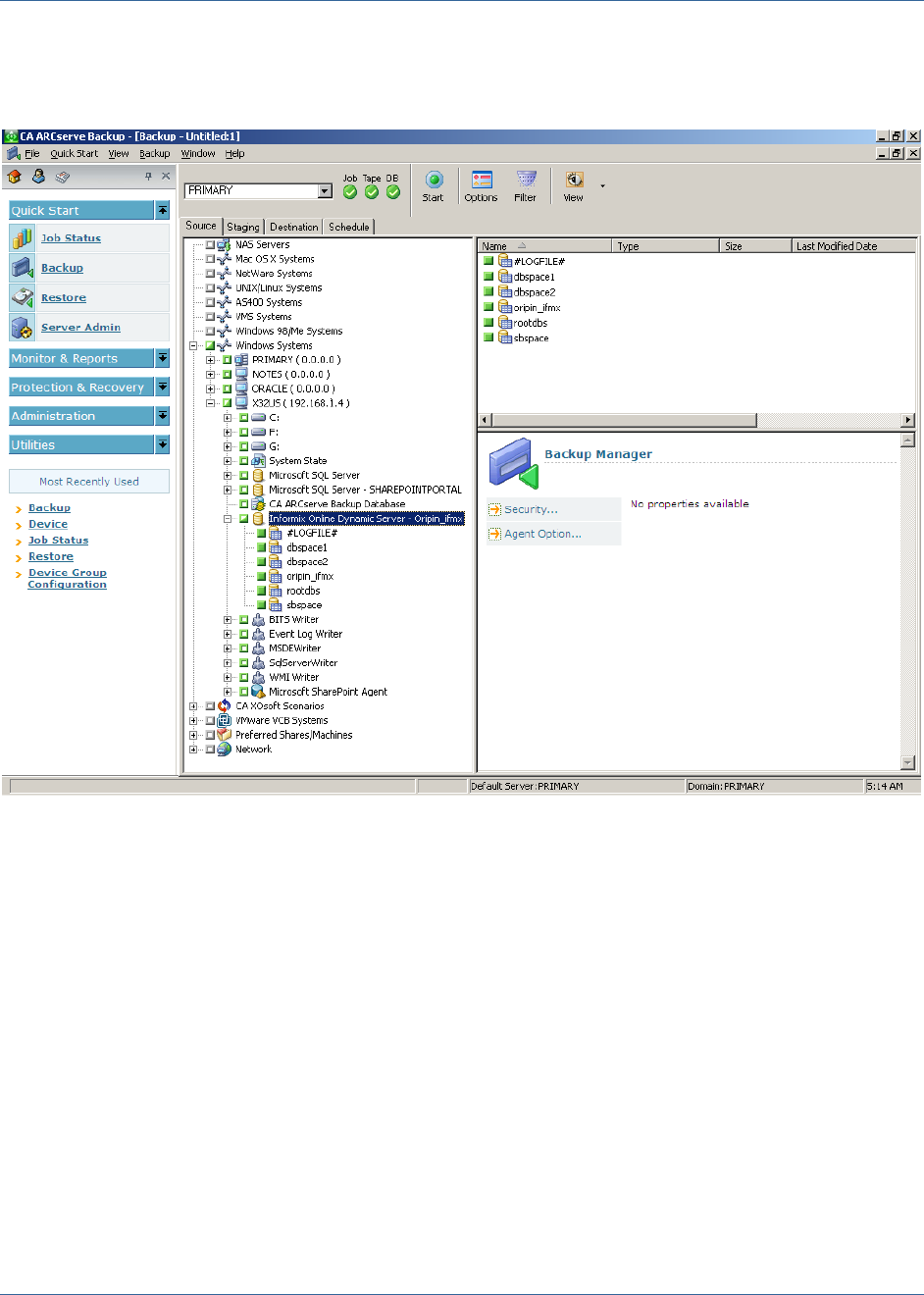Collapse the Quick Start section
This screenshot has width=924, height=1295.
pos(163,210)
